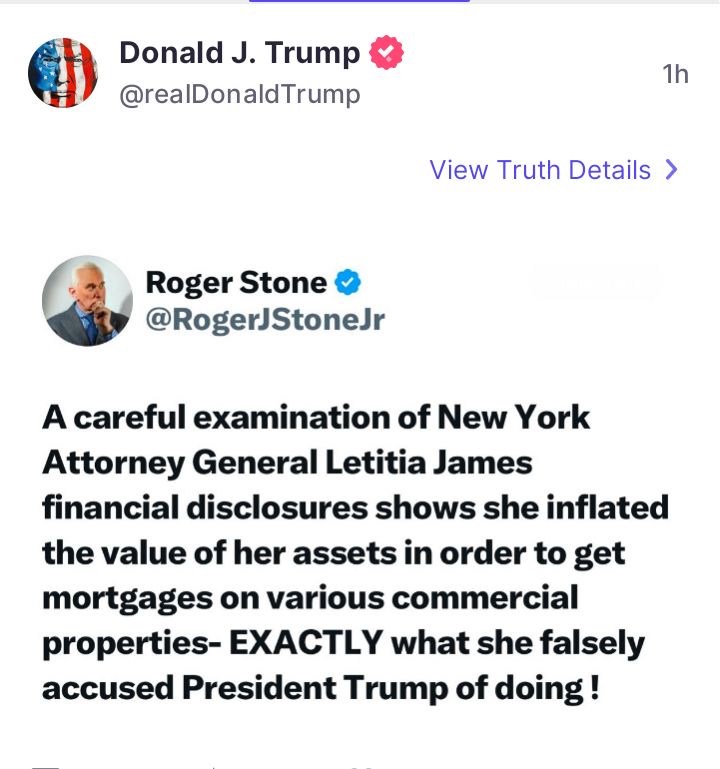
Task: Open the @RogerJStoneJr handle
Action: (265, 320)
